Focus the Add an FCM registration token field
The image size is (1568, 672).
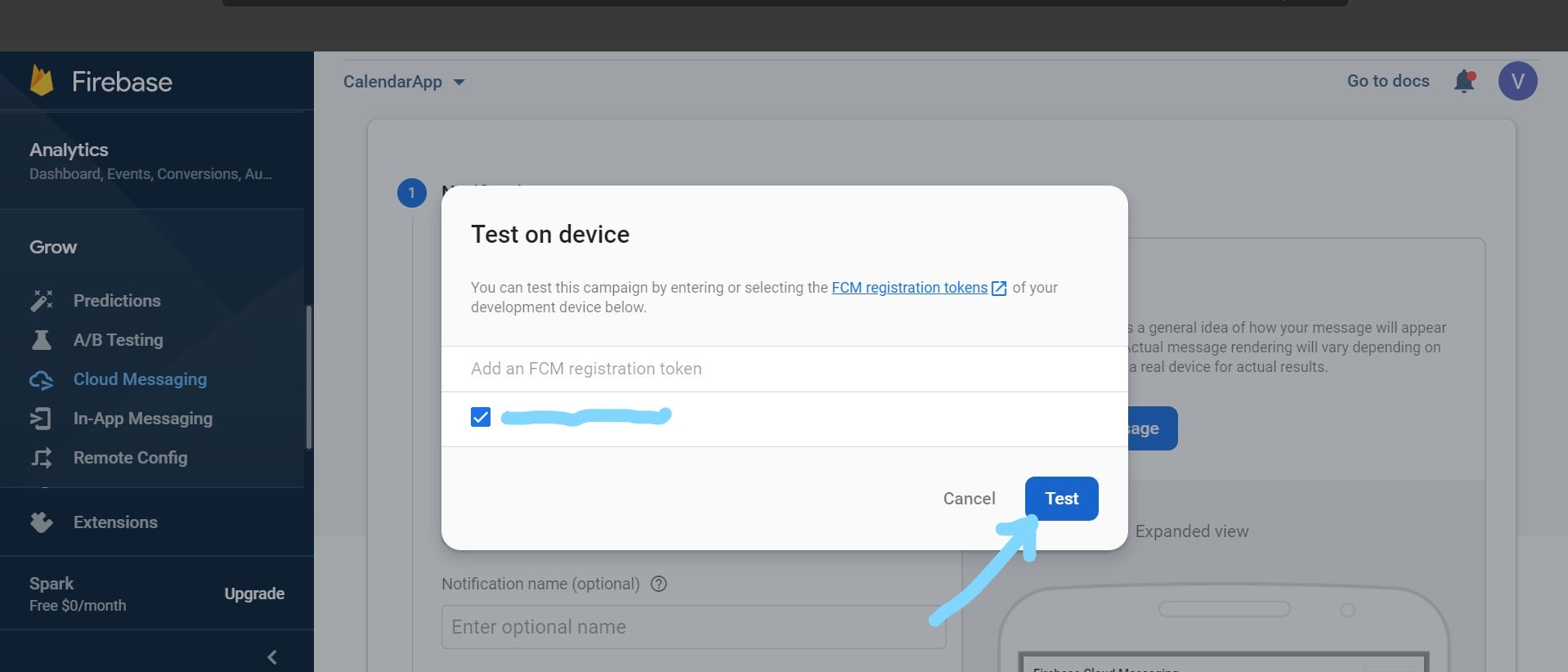pyautogui.click(x=785, y=369)
